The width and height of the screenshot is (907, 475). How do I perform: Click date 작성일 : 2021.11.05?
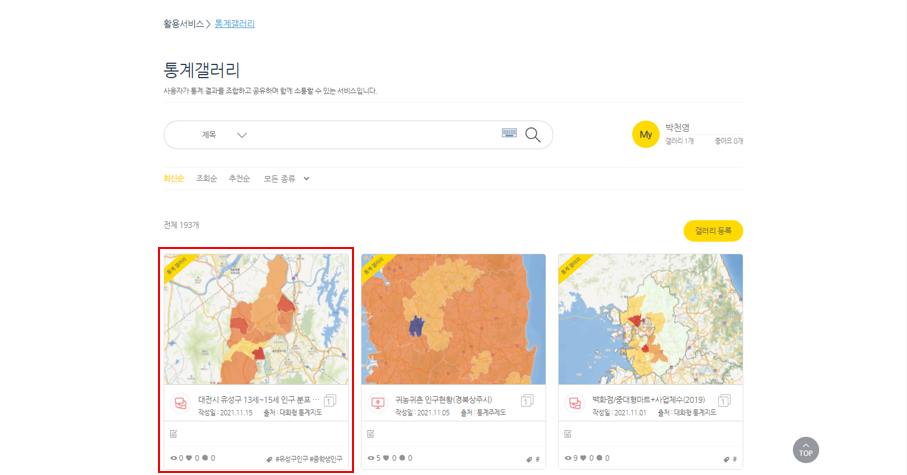click(x=422, y=413)
